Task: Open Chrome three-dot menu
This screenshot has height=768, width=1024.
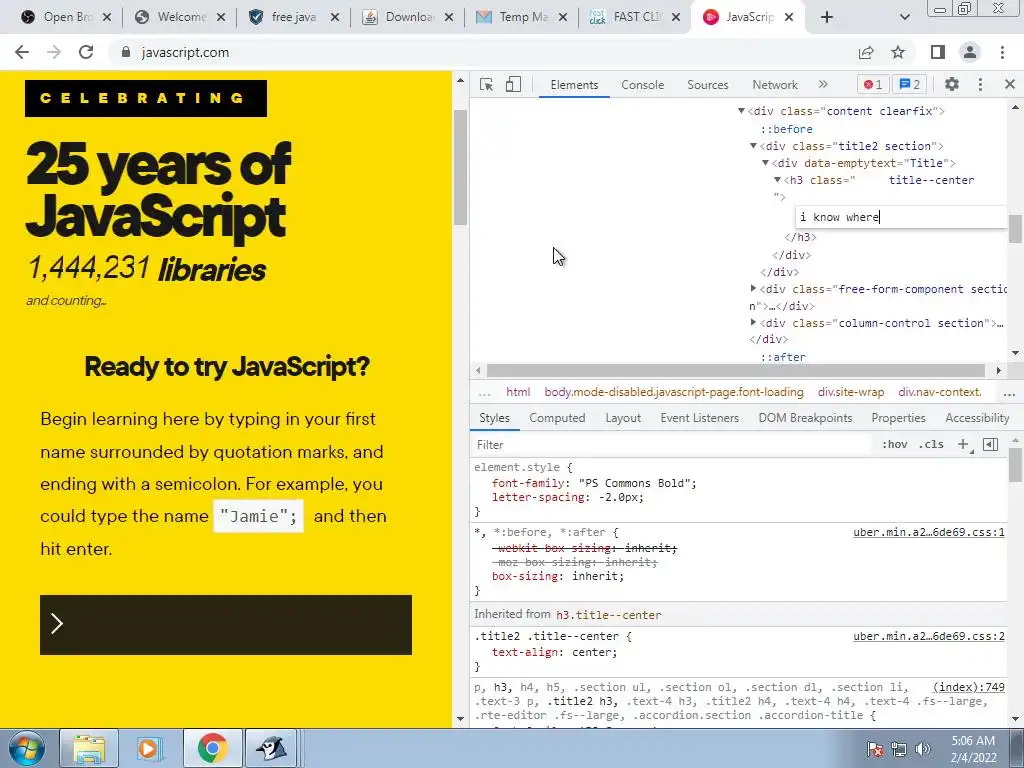Action: (x=1002, y=52)
